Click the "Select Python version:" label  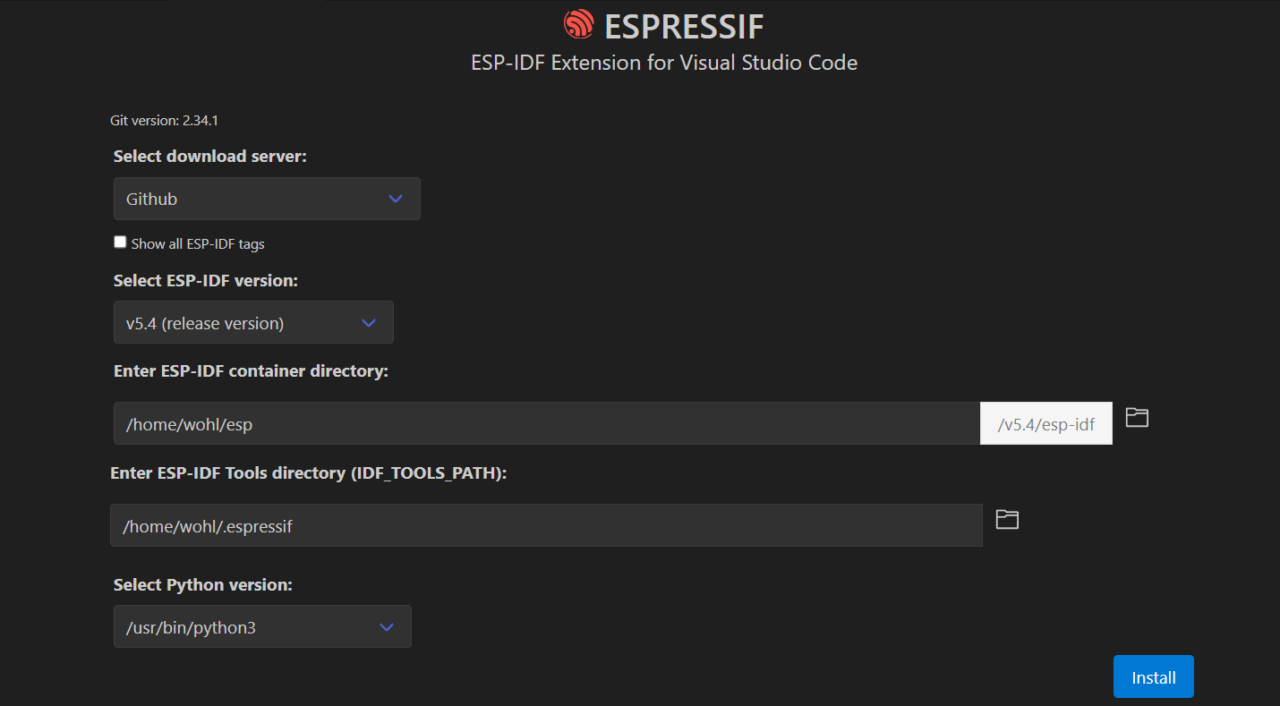coord(202,585)
